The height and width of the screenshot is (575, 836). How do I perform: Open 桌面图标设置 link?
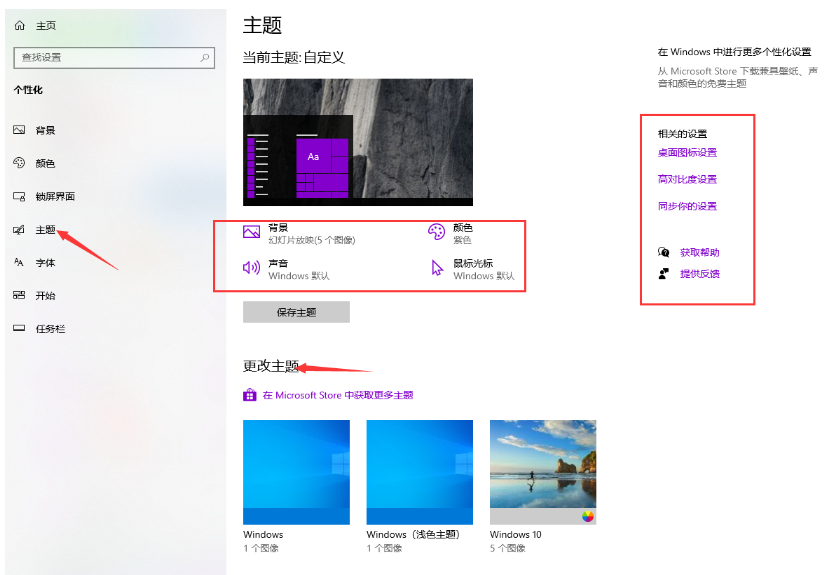point(687,153)
